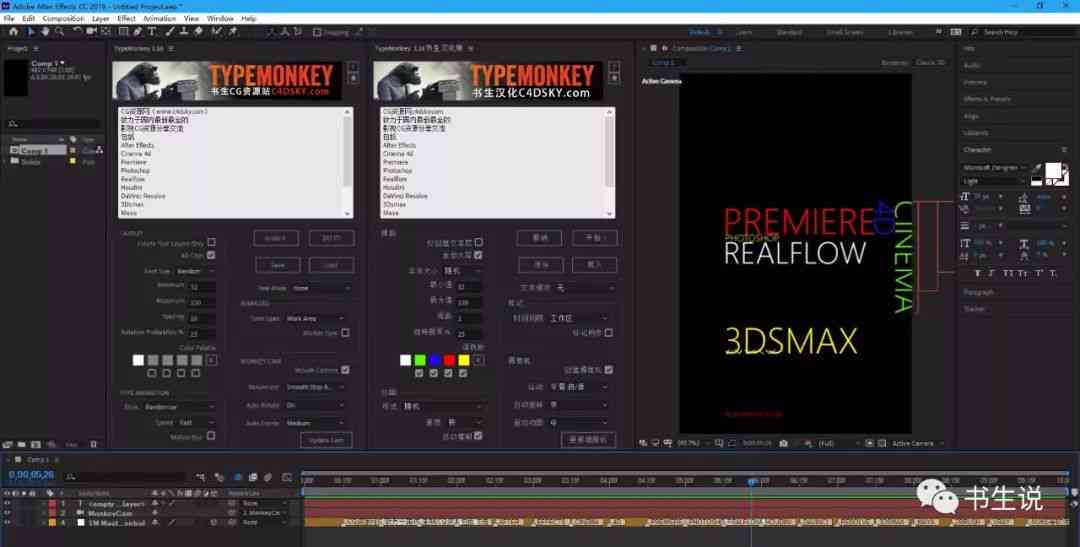The image size is (1080, 547).
Task: Toggle checkbox under the red color swatch
Action: pyautogui.click(x=449, y=373)
